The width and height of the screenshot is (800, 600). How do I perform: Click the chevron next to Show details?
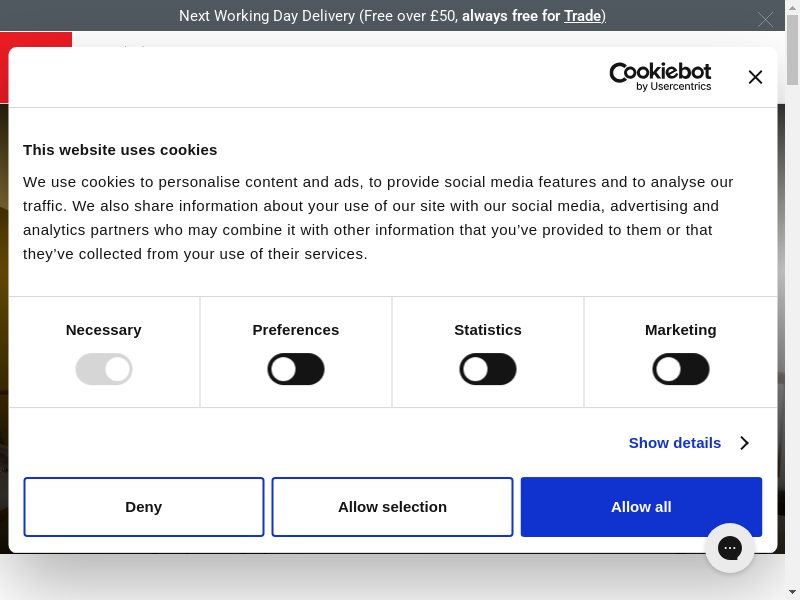(744, 443)
